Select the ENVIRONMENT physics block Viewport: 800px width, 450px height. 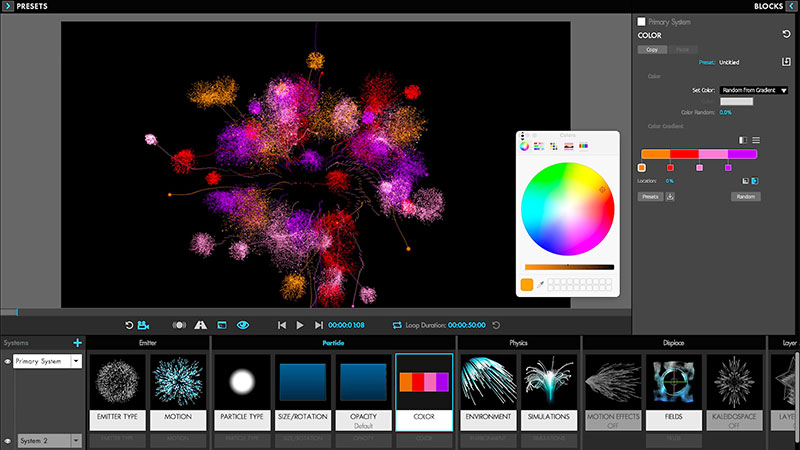tap(487, 388)
